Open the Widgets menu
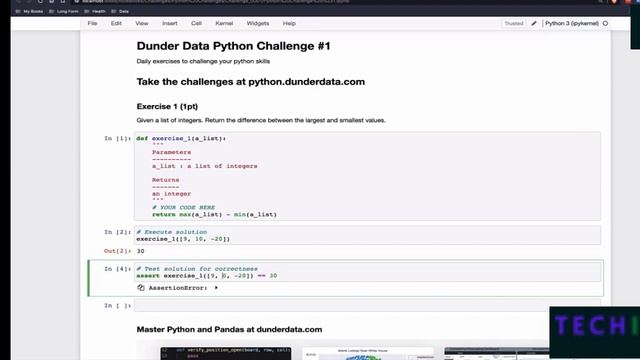The width and height of the screenshot is (640, 360). click(258, 23)
